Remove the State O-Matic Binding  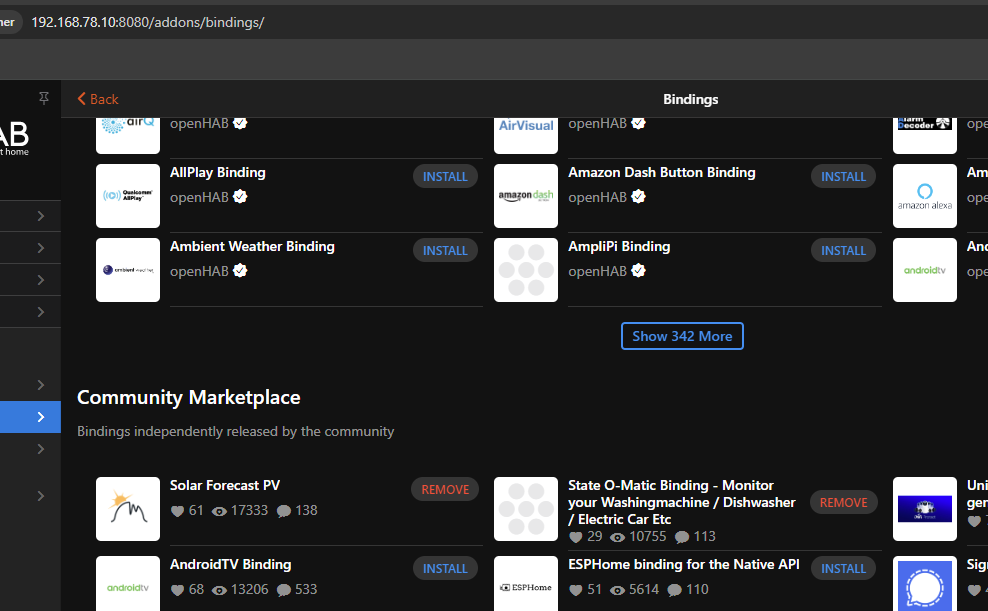pyautogui.click(x=843, y=502)
